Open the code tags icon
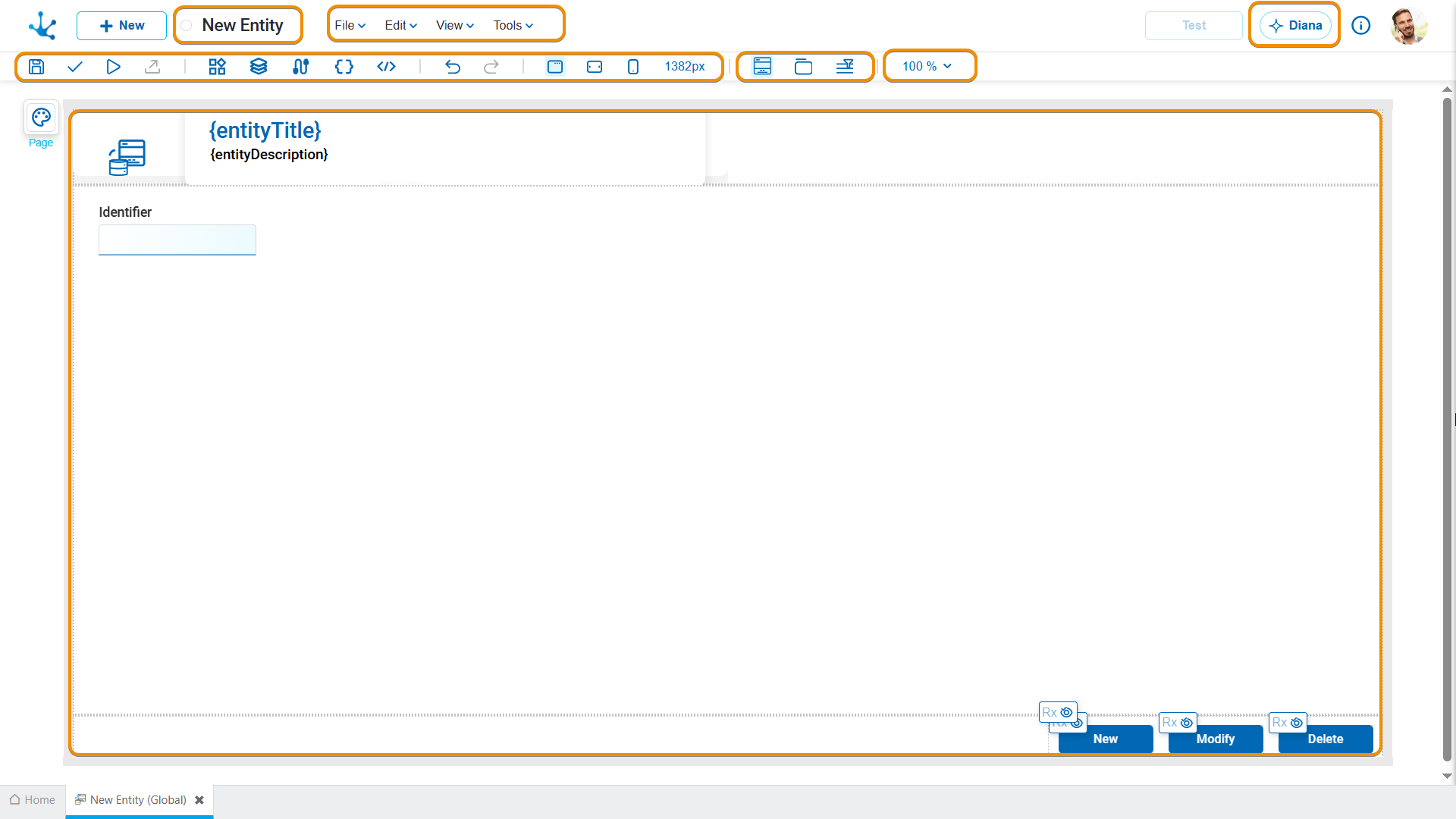 coord(387,67)
